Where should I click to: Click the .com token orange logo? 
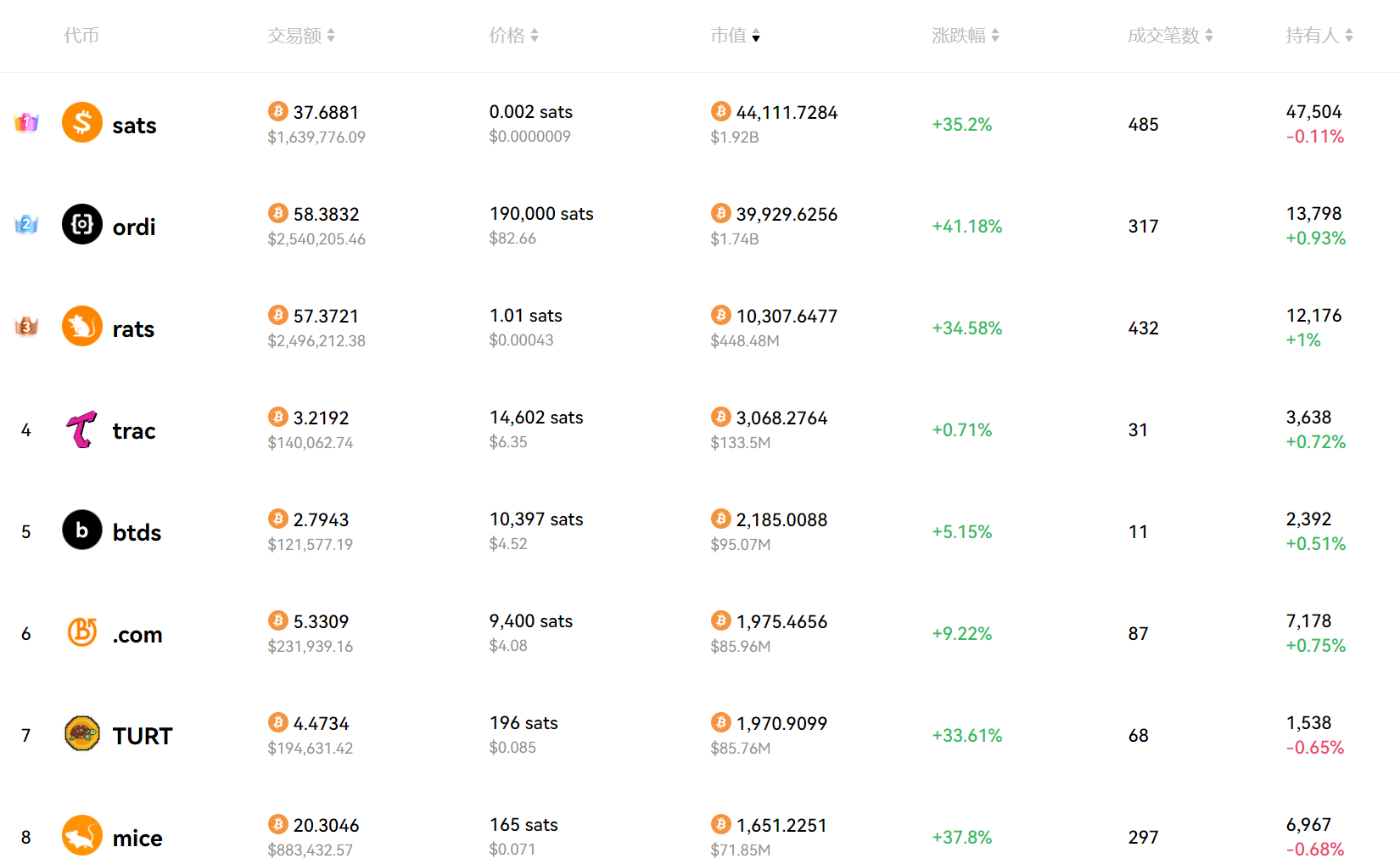pos(82,632)
